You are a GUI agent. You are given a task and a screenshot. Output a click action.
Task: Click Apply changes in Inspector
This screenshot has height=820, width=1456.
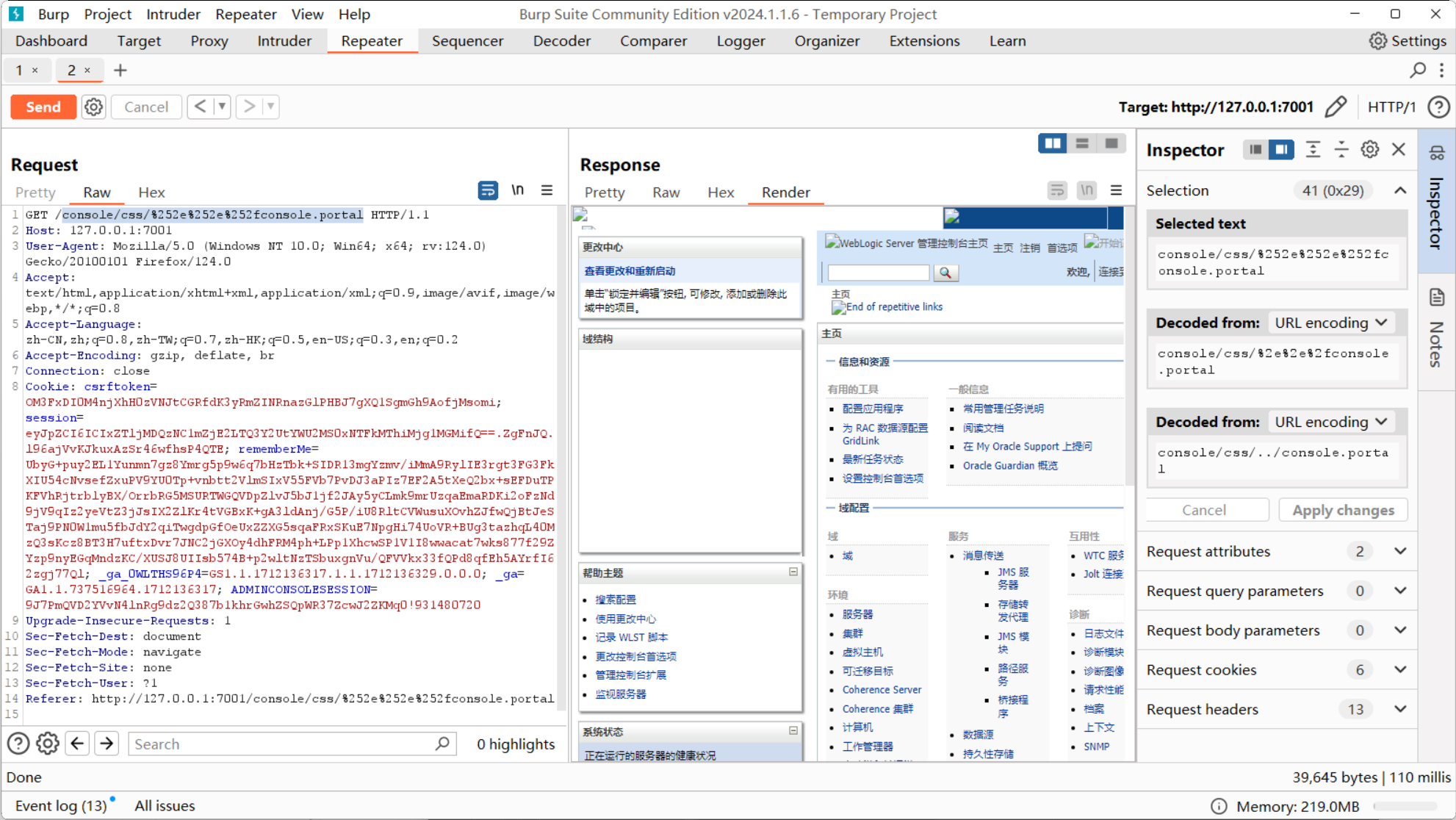click(1343, 511)
